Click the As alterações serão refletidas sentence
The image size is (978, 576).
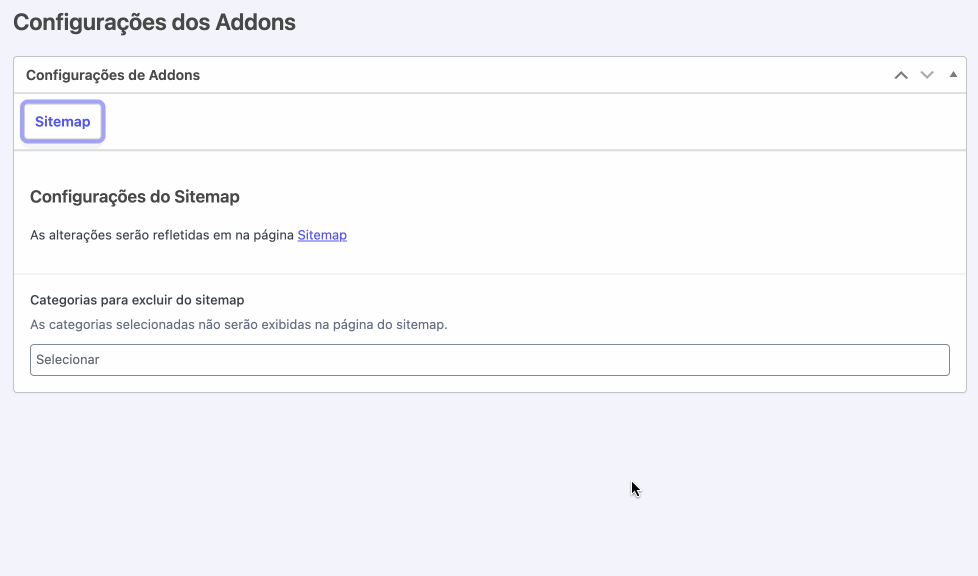pyautogui.click(x=188, y=235)
